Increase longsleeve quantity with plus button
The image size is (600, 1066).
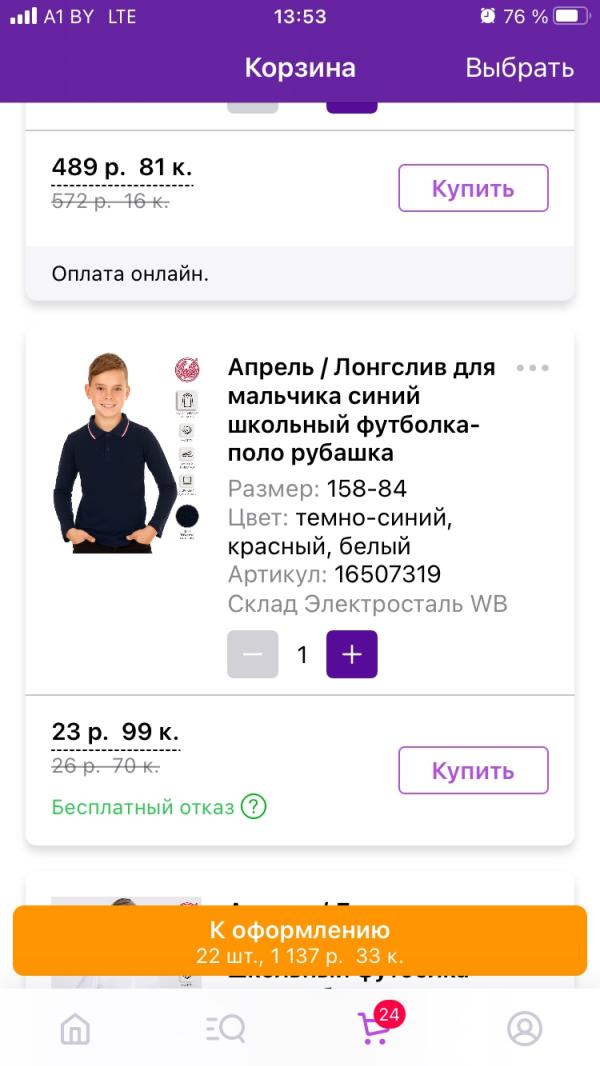(x=352, y=654)
